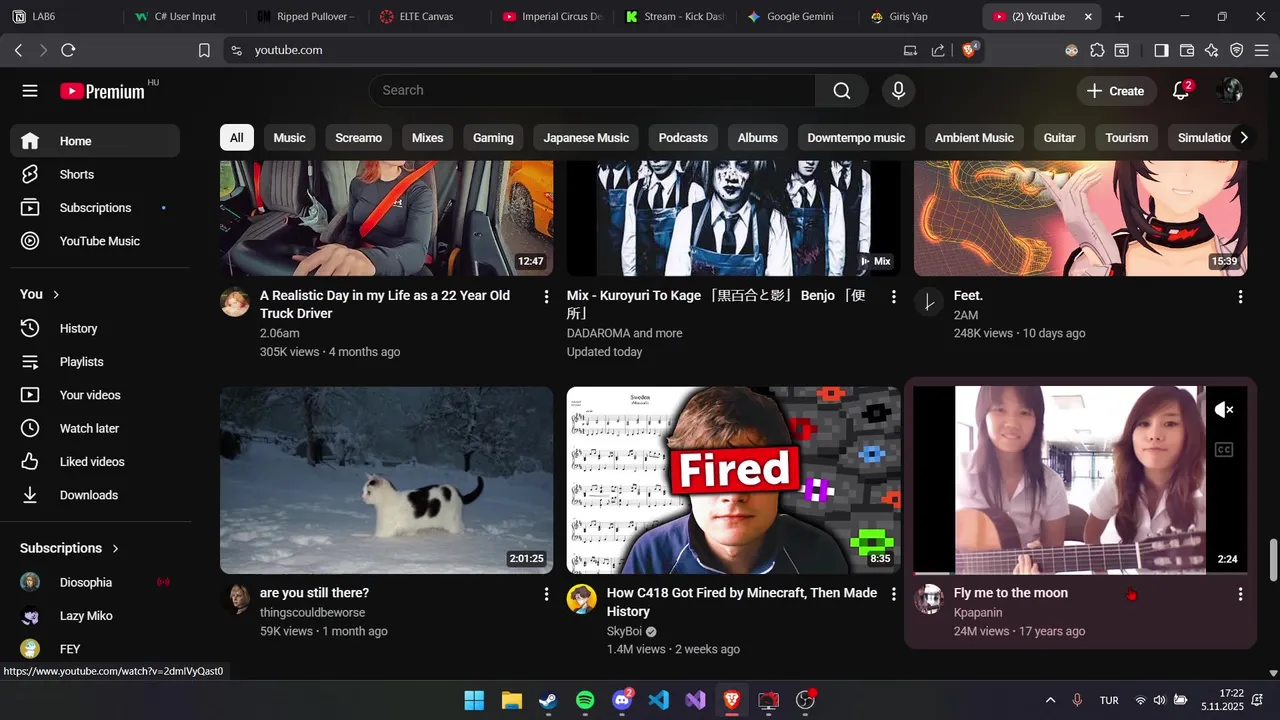Open the notifications bell

click(1181, 91)
